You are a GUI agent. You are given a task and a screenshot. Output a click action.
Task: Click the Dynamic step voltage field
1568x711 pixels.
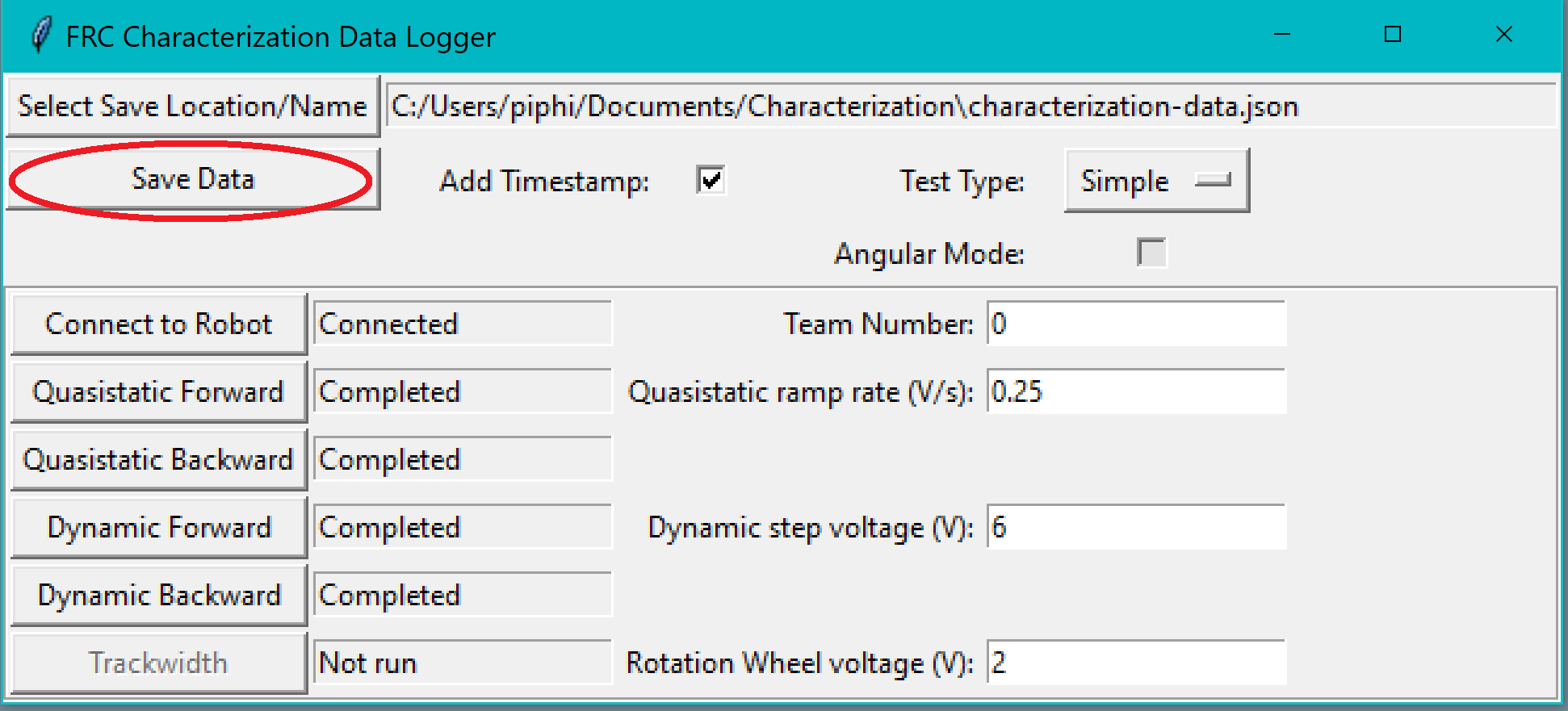click(1136, 527)
